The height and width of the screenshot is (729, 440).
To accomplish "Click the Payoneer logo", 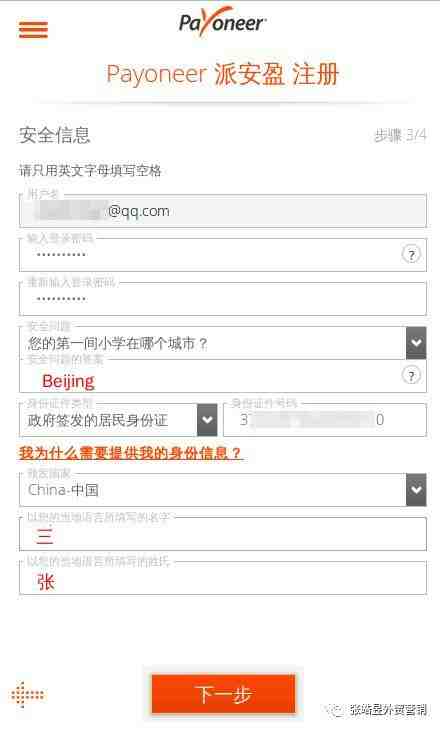I will click(x=222, y=21).
